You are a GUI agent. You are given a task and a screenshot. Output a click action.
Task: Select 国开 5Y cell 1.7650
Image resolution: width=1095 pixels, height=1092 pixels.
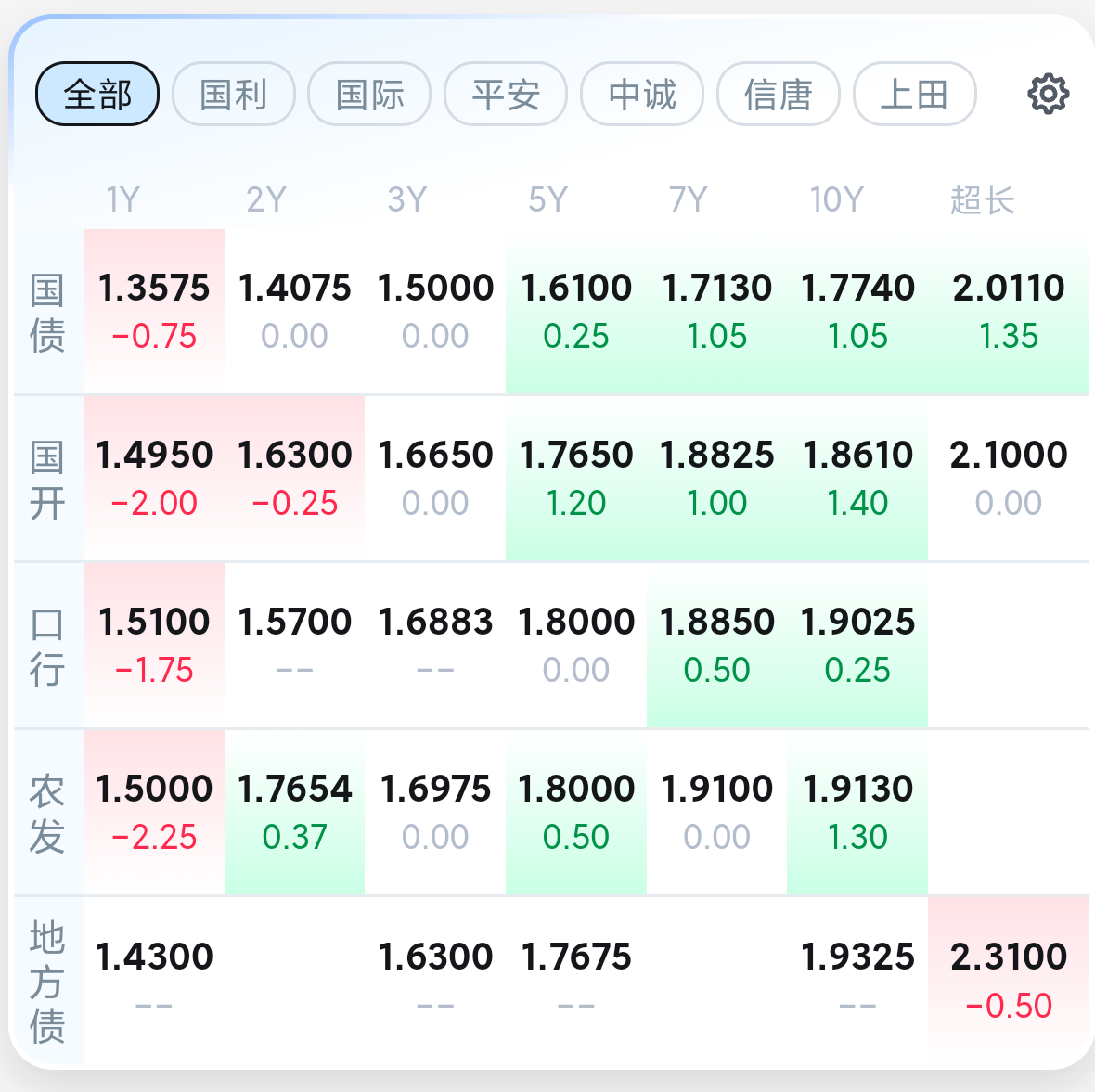click(576, 478)
